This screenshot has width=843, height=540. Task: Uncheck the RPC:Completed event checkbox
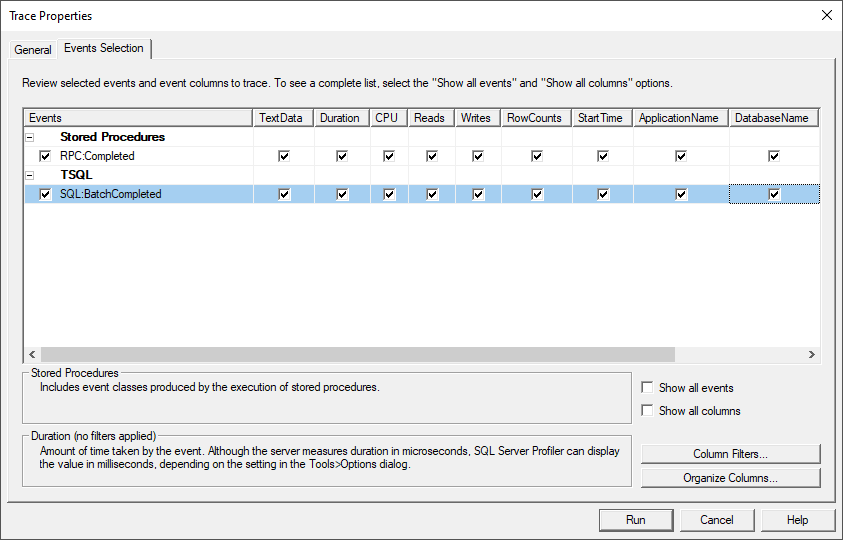pyautogui.click(x=45, y=156)
